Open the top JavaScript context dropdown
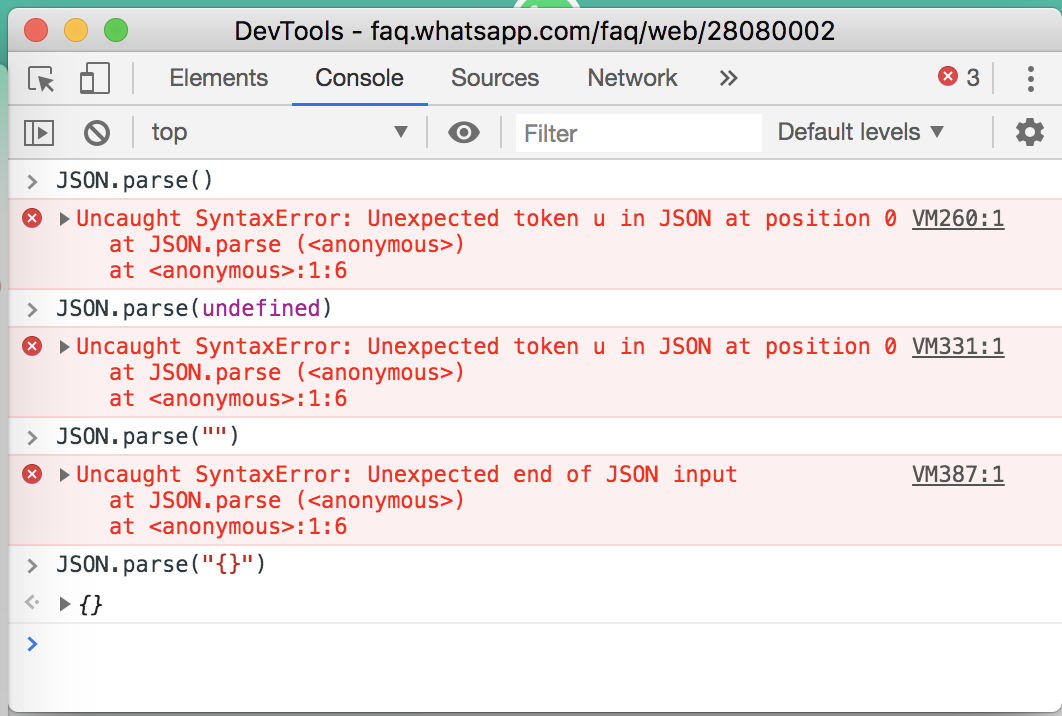 [x=279, y=132]
